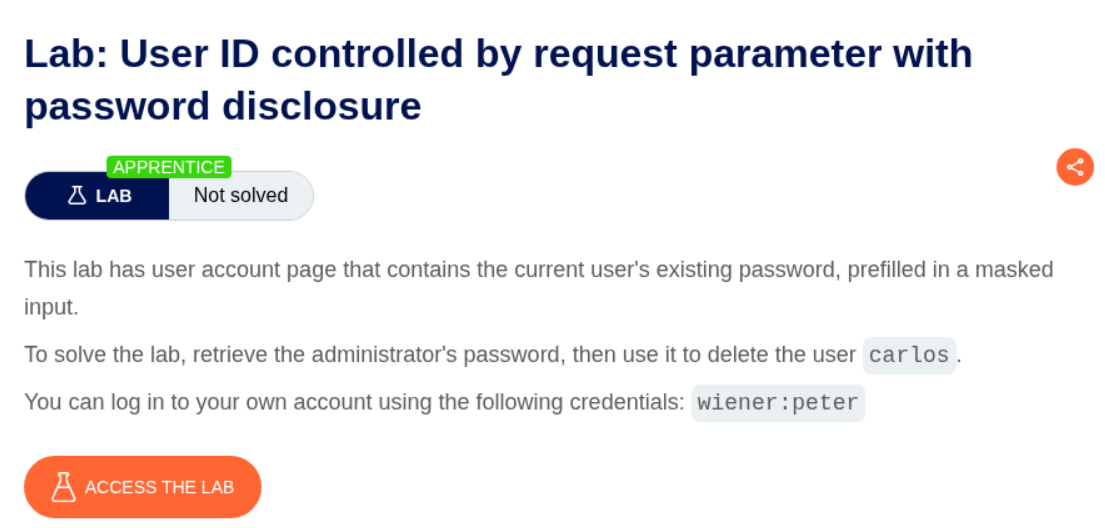Click the carlos code snippet
Image resolution: width=1105 pixels, height=528 pixels.
pos(909,355)
